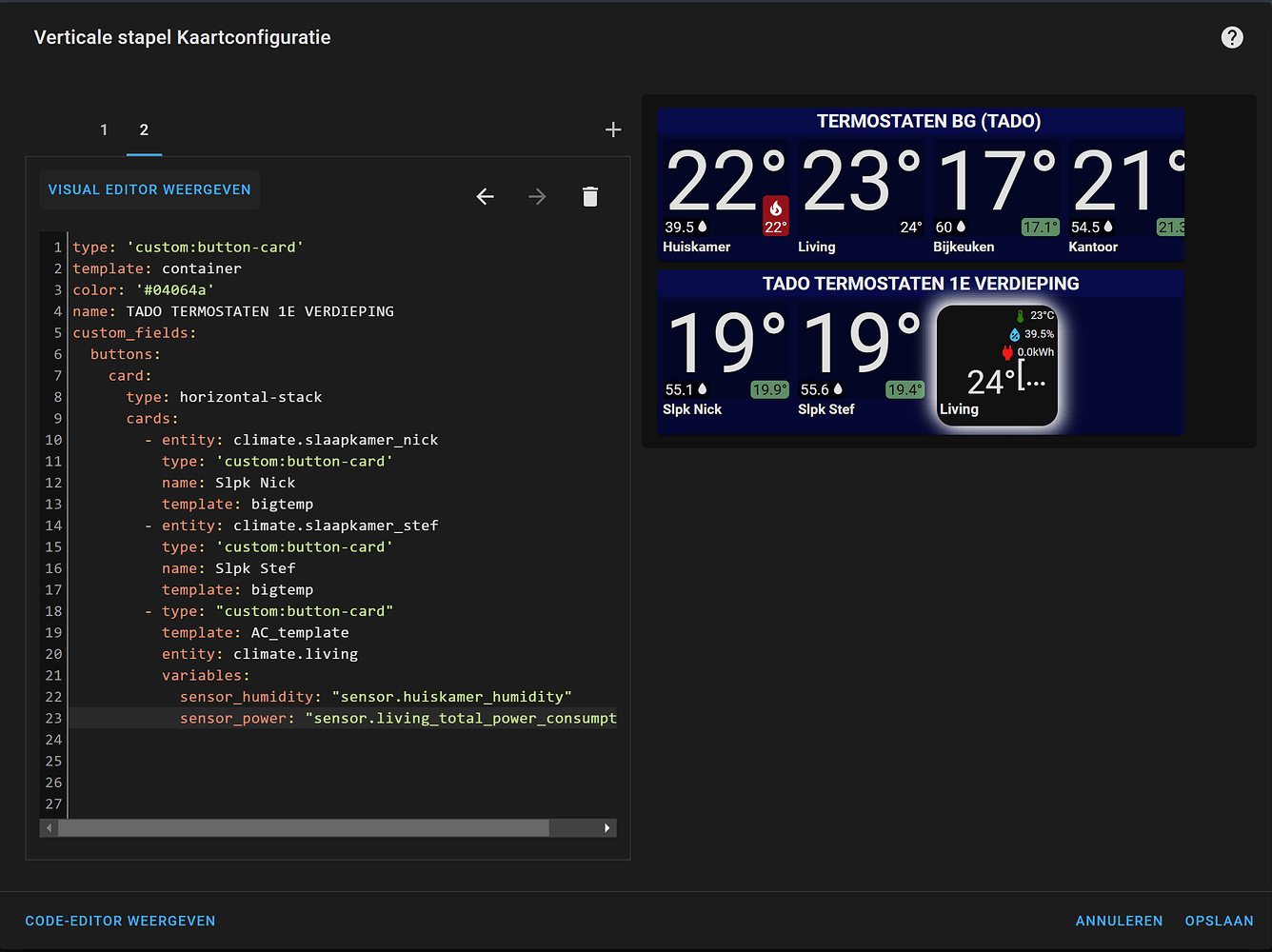1272x952 pixels.
Task: Add a new card with the plus icon
Action: tap(613, 129)
